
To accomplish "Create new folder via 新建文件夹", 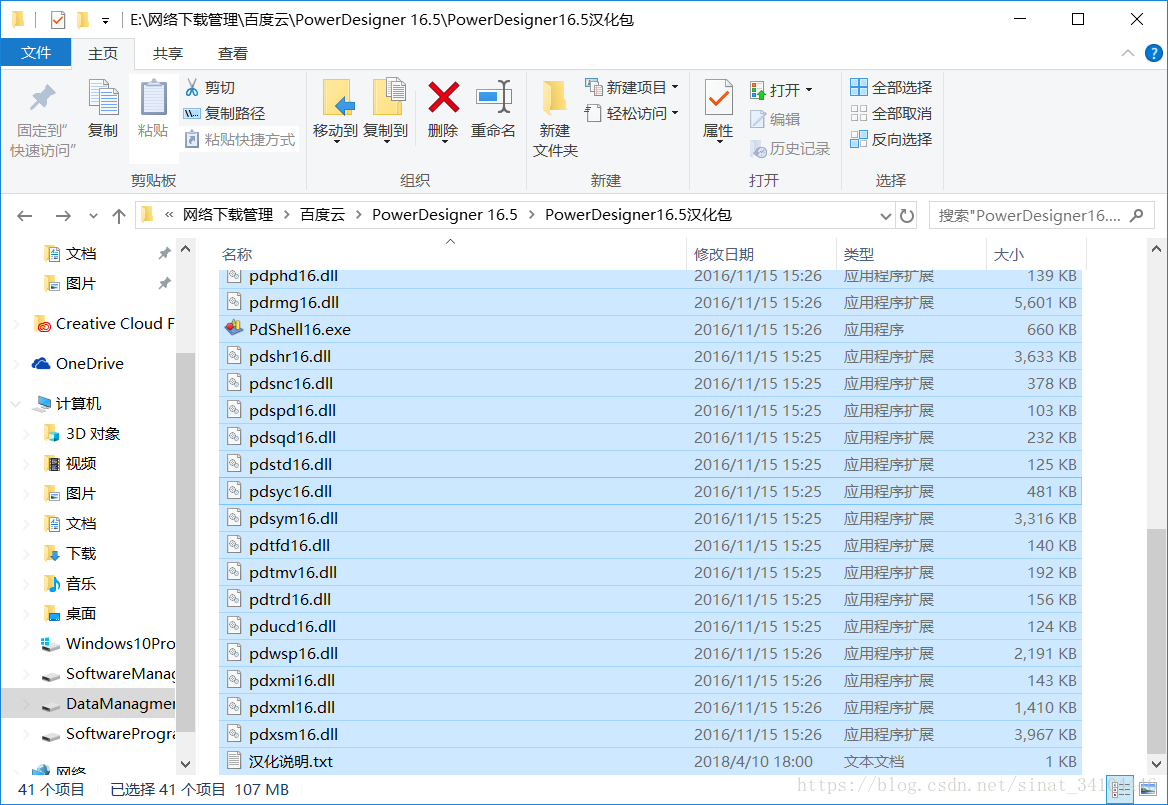I will [555, 119].
